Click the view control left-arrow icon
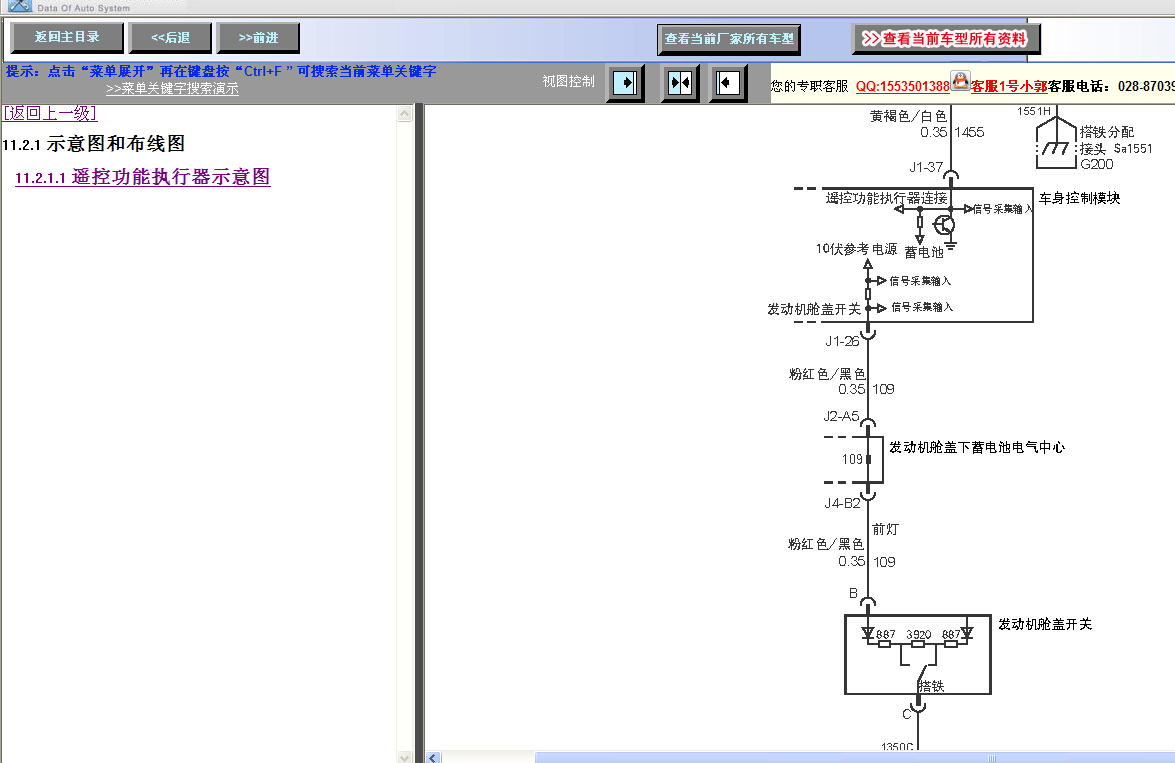Screen dimensions: 1175x763 [728, 82]
